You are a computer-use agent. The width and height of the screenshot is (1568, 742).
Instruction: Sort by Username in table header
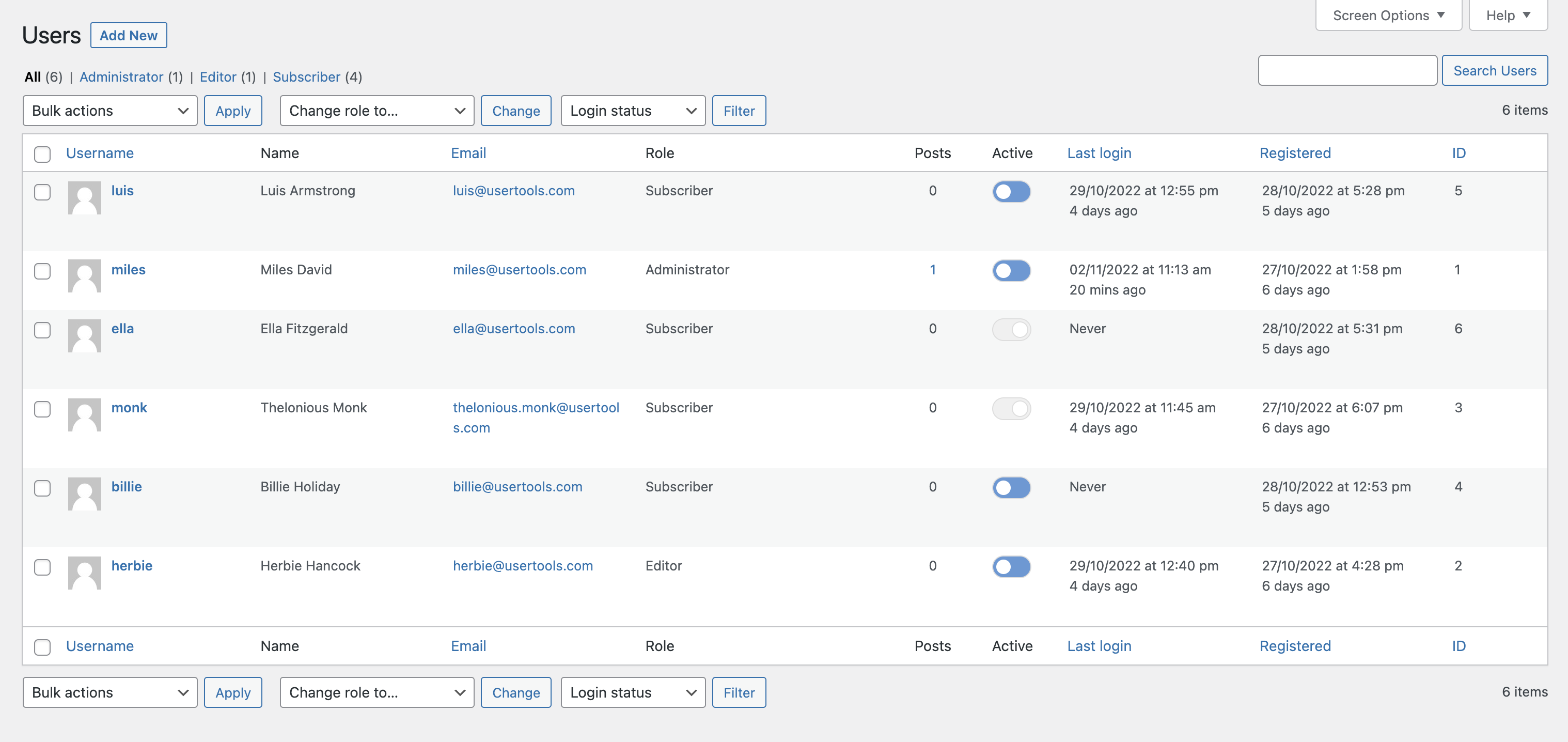coord(100,153)
